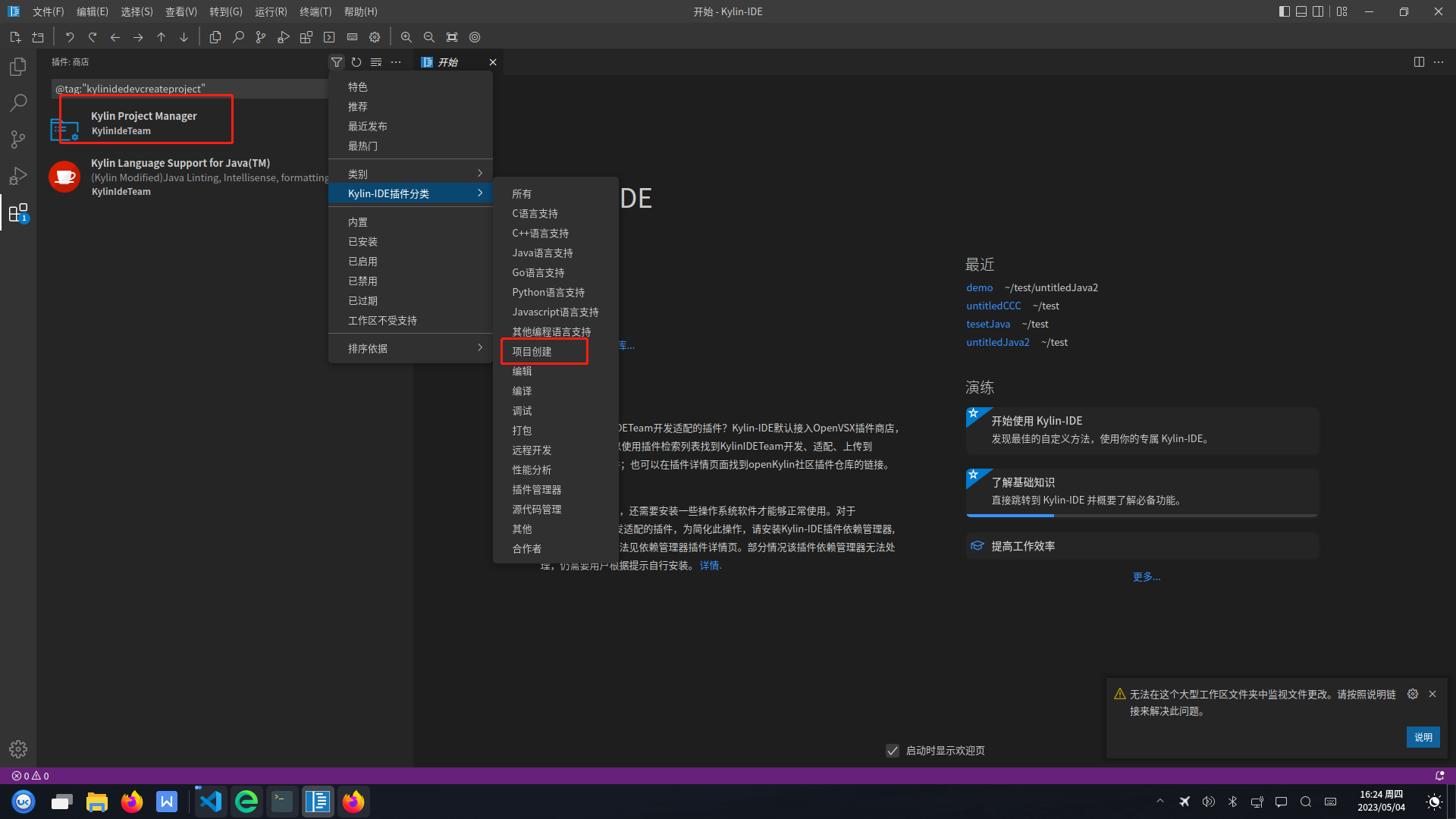
Task: Open the 终端(T) menu
Action: [315, 11]
